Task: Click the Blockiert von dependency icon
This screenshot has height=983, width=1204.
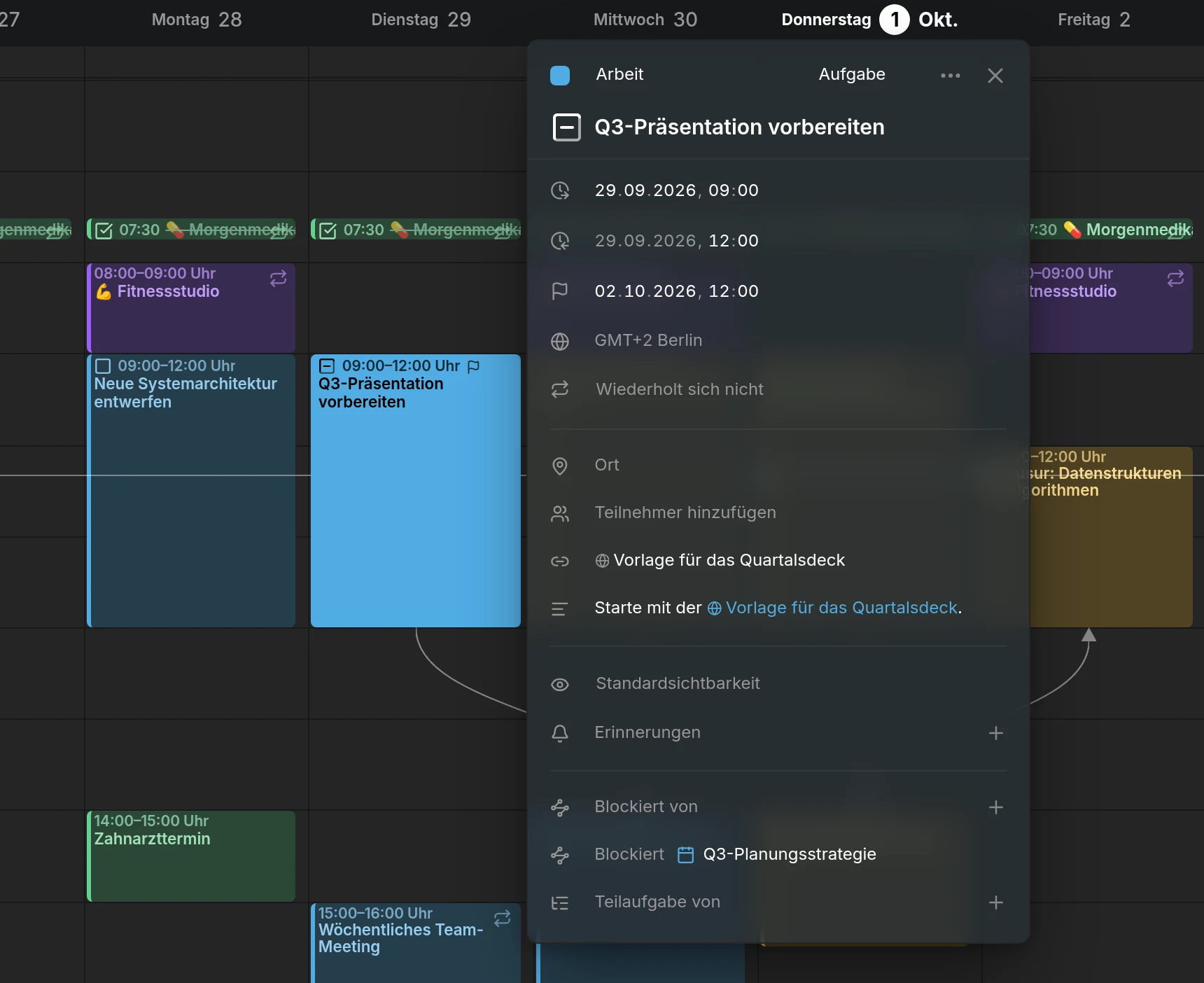Action: [560, 807]
